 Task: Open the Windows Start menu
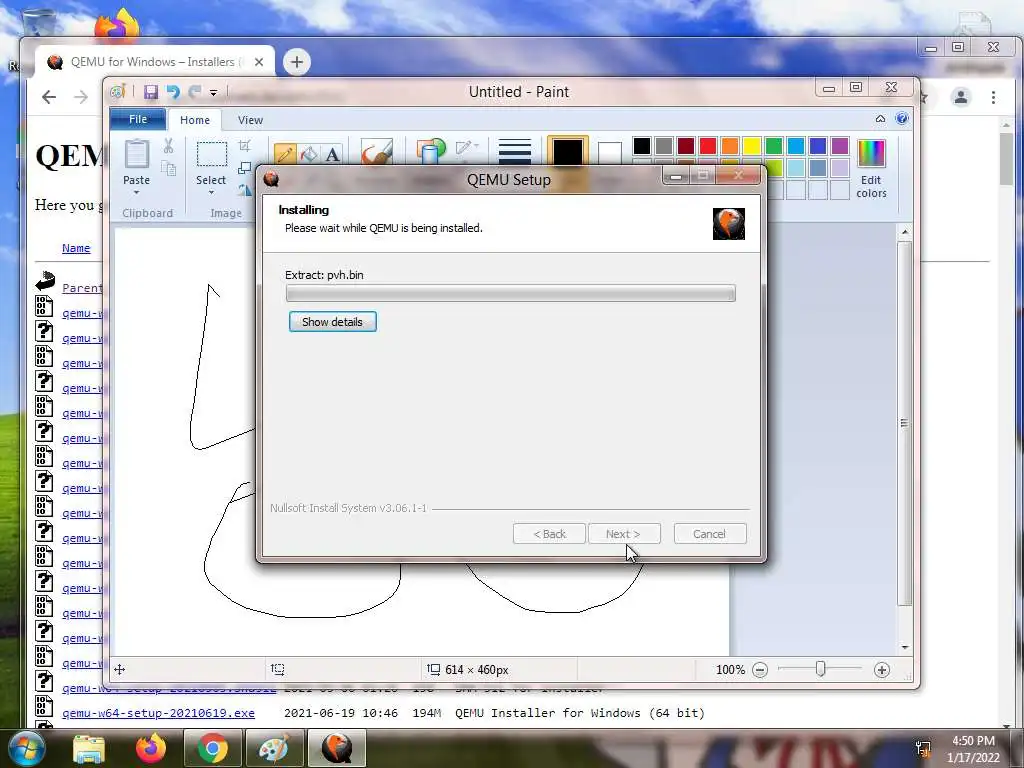27,748
